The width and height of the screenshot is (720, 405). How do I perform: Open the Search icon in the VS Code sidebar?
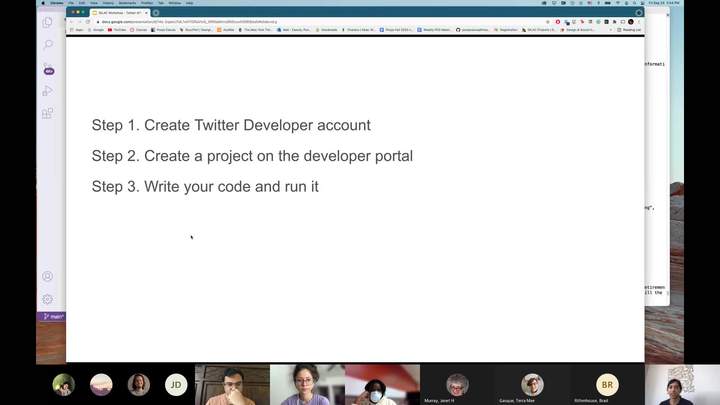click(48, 45)
